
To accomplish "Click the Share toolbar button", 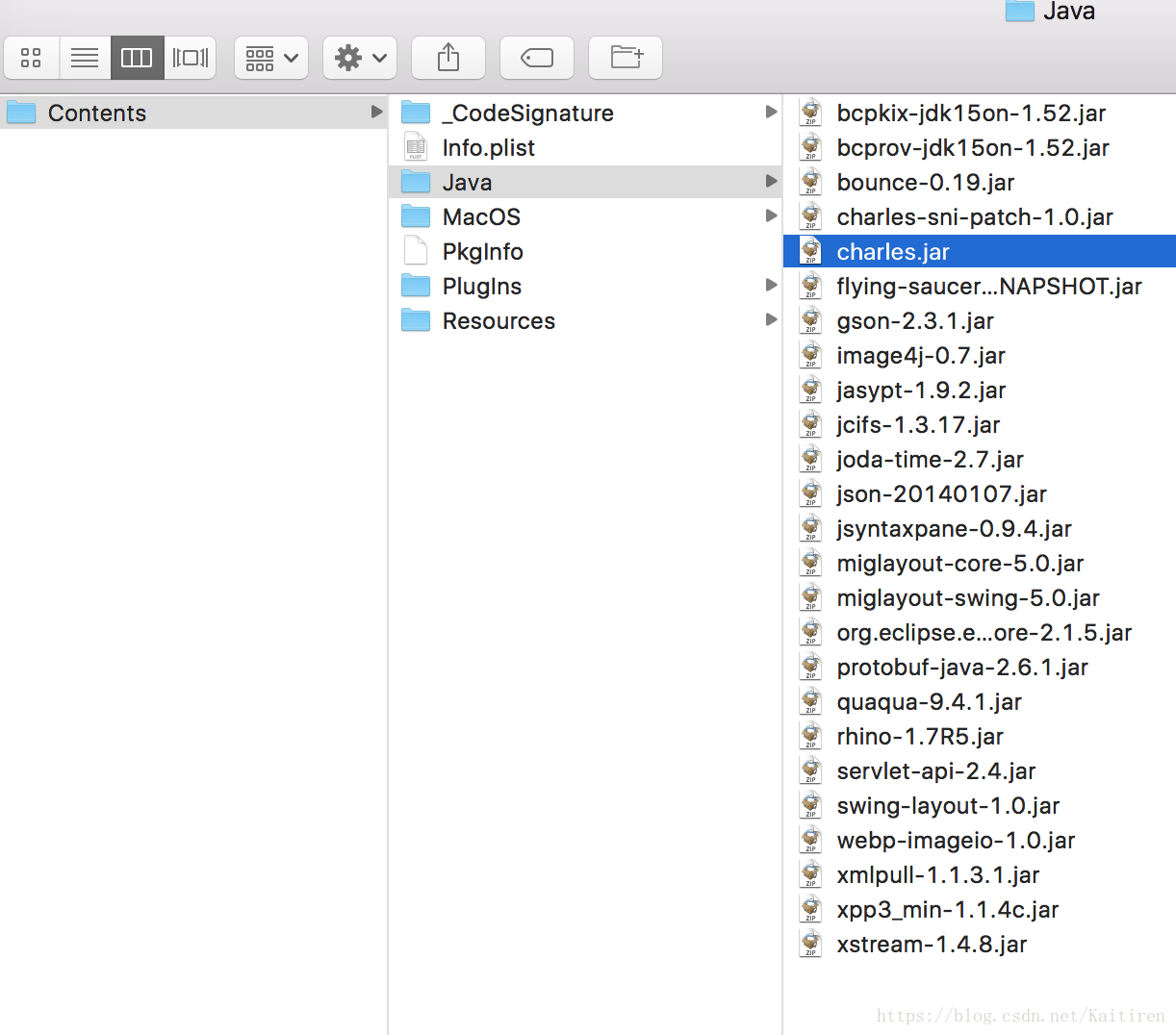I will coord(448,58).
